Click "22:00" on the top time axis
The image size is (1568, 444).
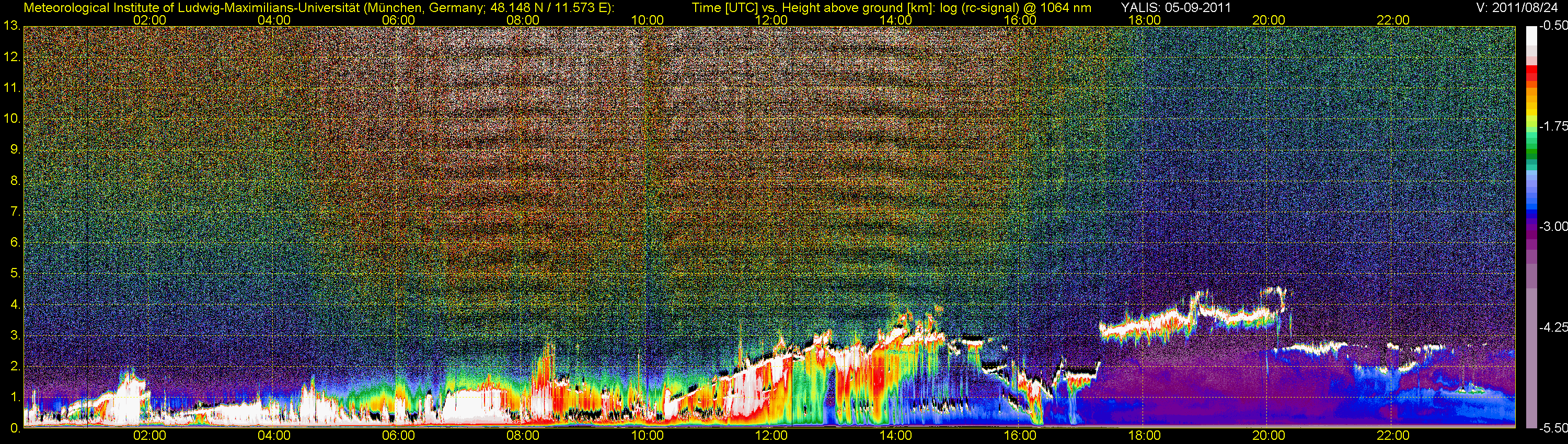[x=1393, y=20]
